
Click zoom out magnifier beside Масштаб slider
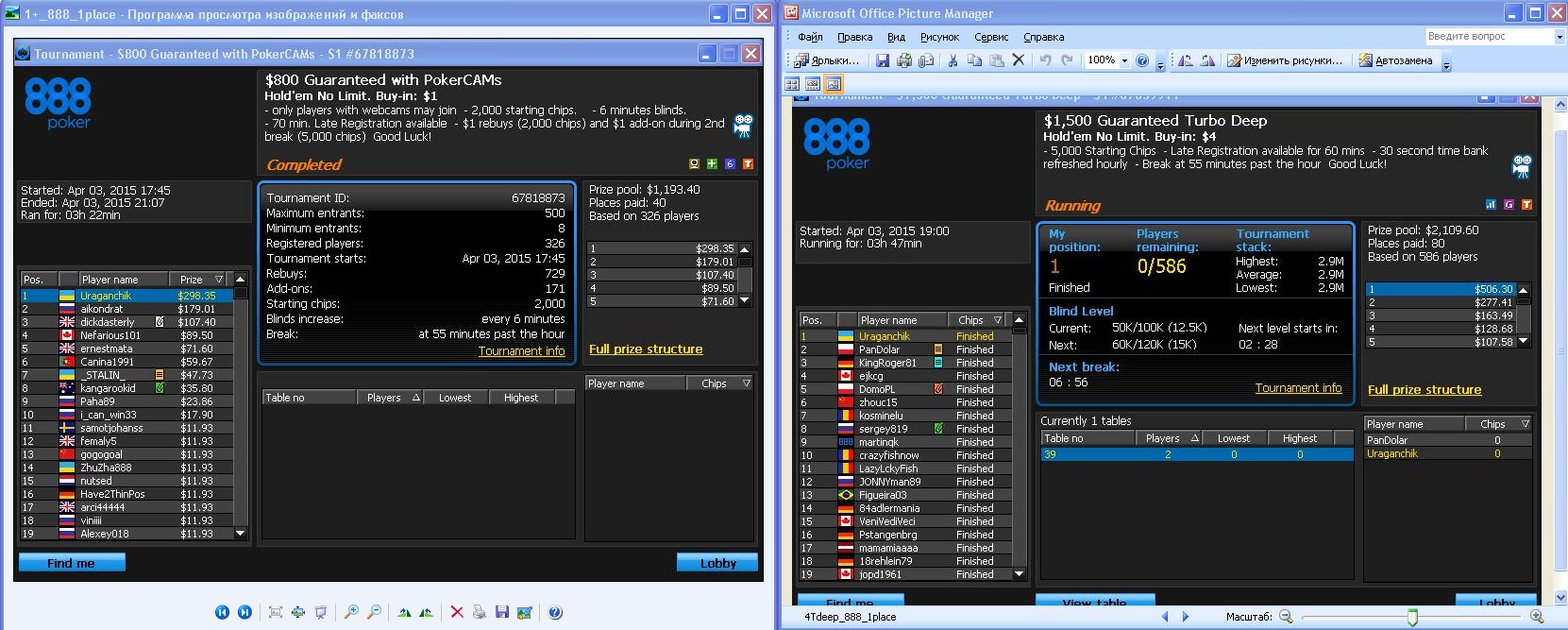pos(1286,618)
